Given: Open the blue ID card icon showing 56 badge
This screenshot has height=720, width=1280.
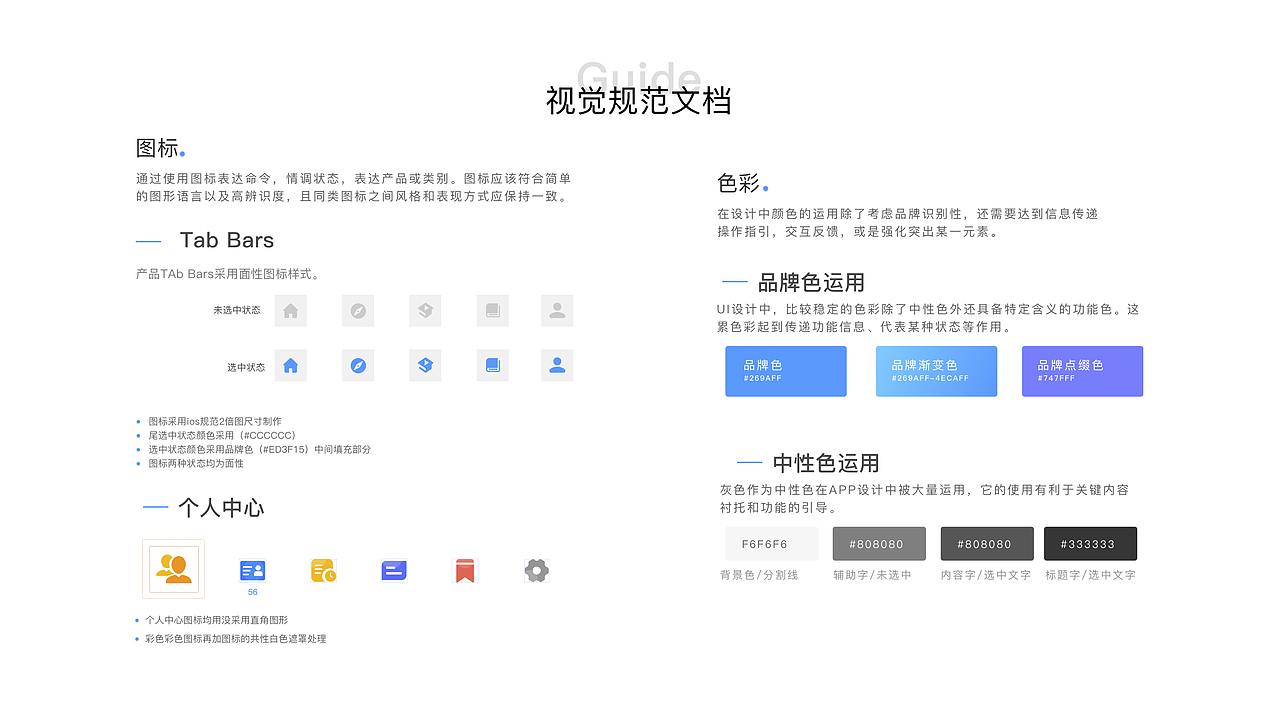Looking at the screenshot, I should point(252,568).
